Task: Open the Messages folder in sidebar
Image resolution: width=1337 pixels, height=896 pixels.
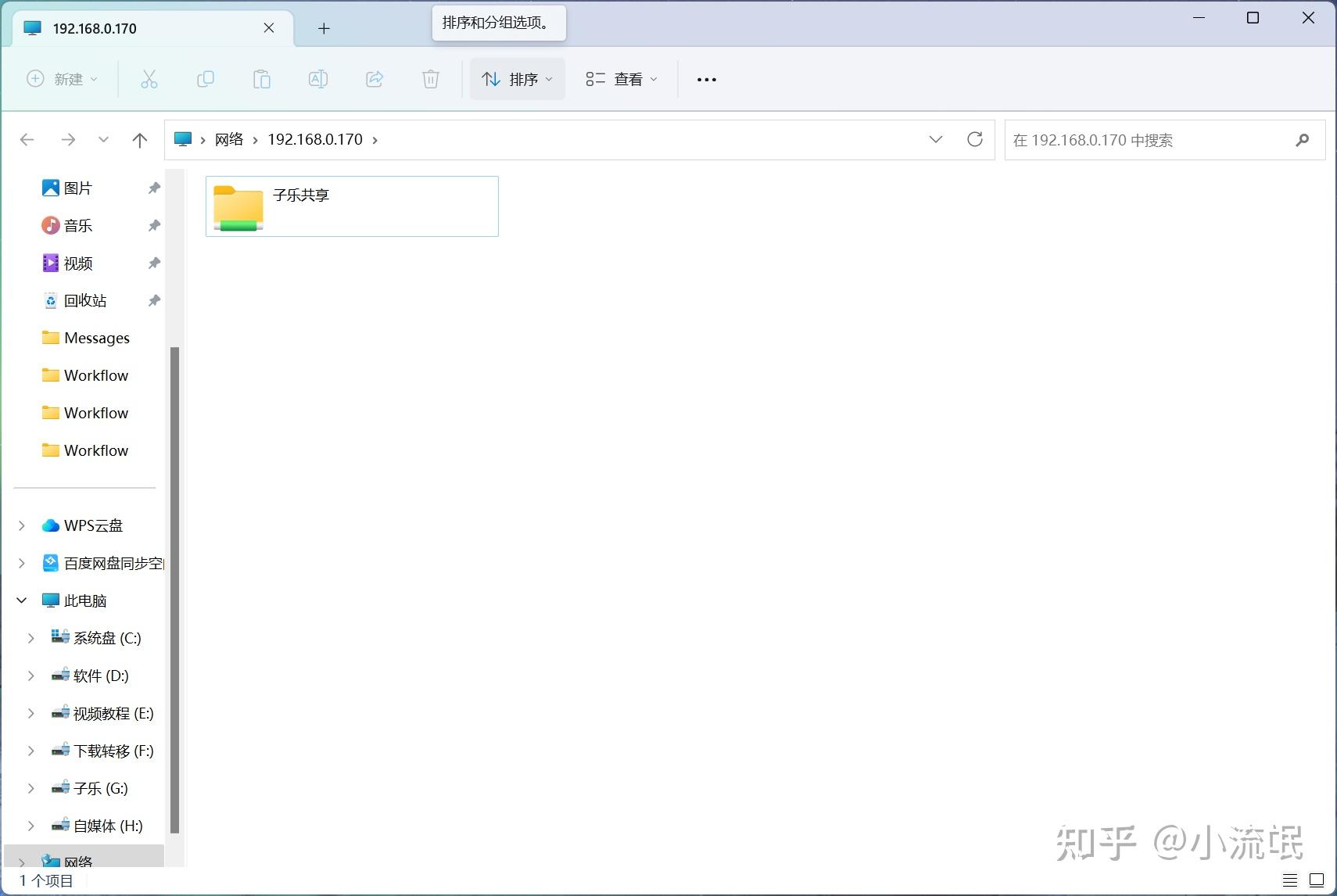Action: (x=96, y=339)
